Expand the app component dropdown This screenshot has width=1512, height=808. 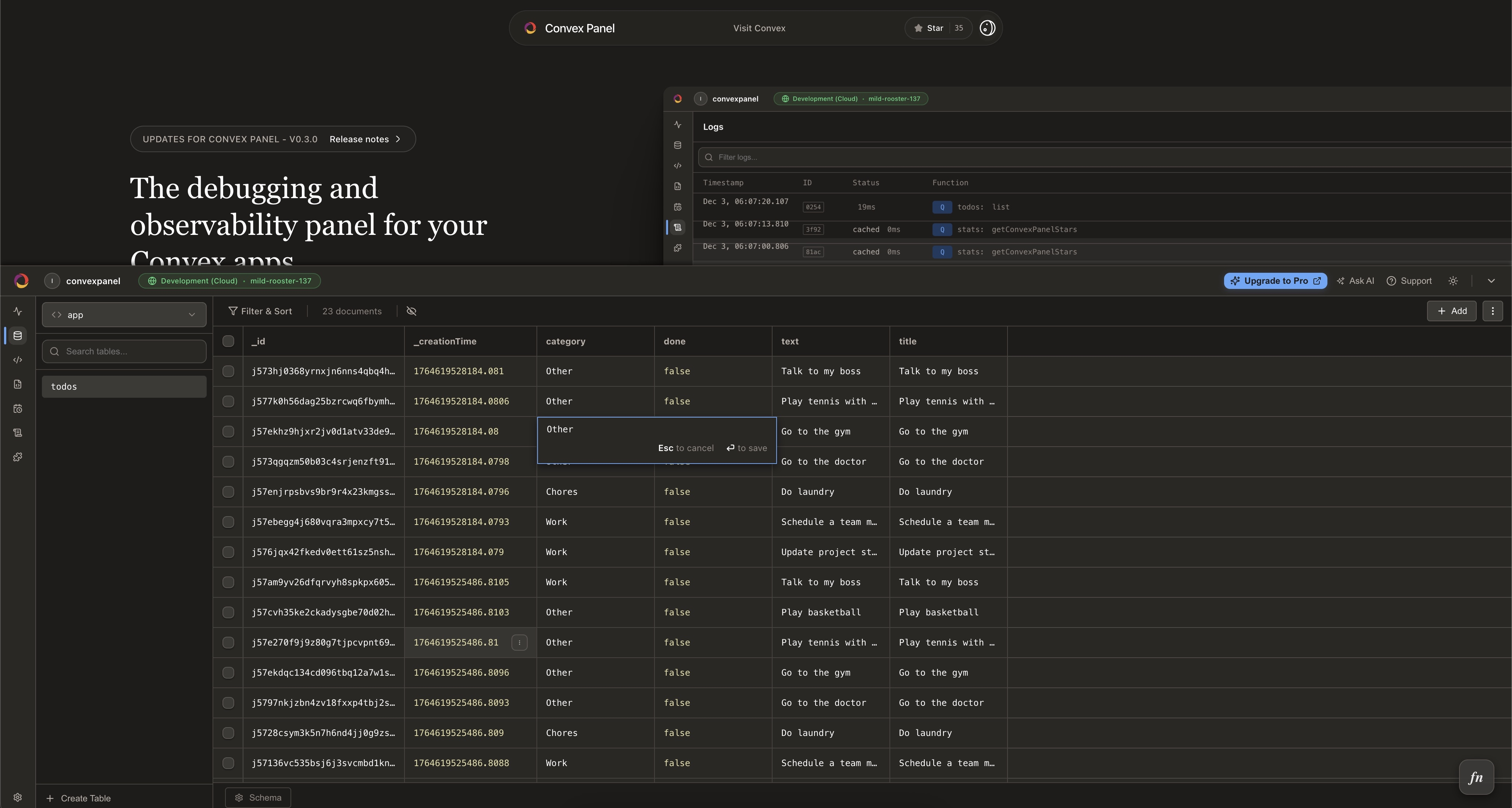(x=124, y=315)
